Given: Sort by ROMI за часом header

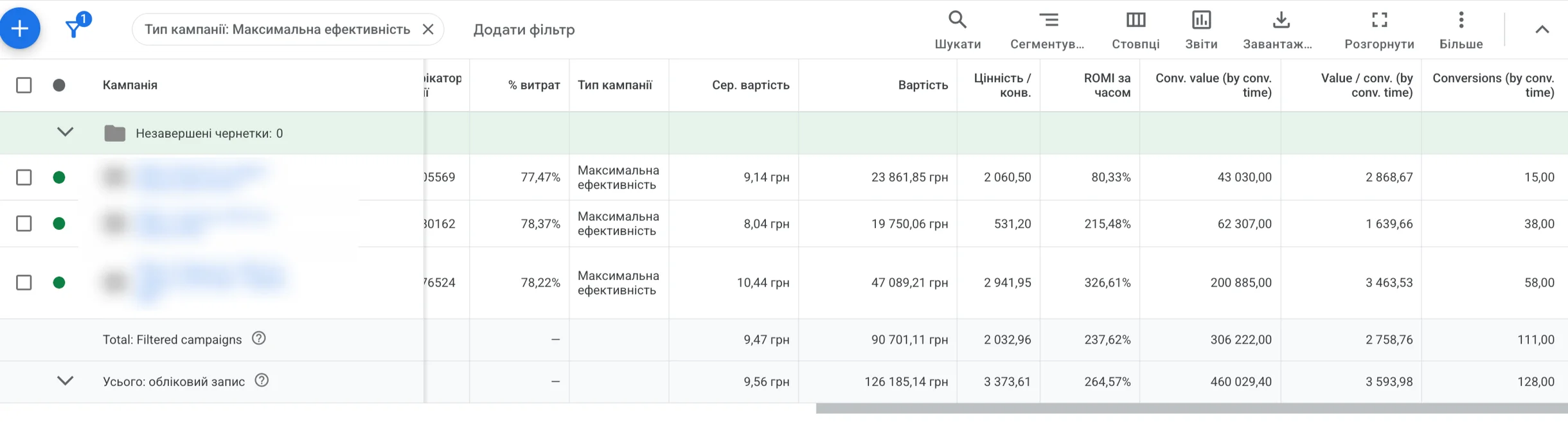Looking at the screenshot, I should (x=1107, y=85).
